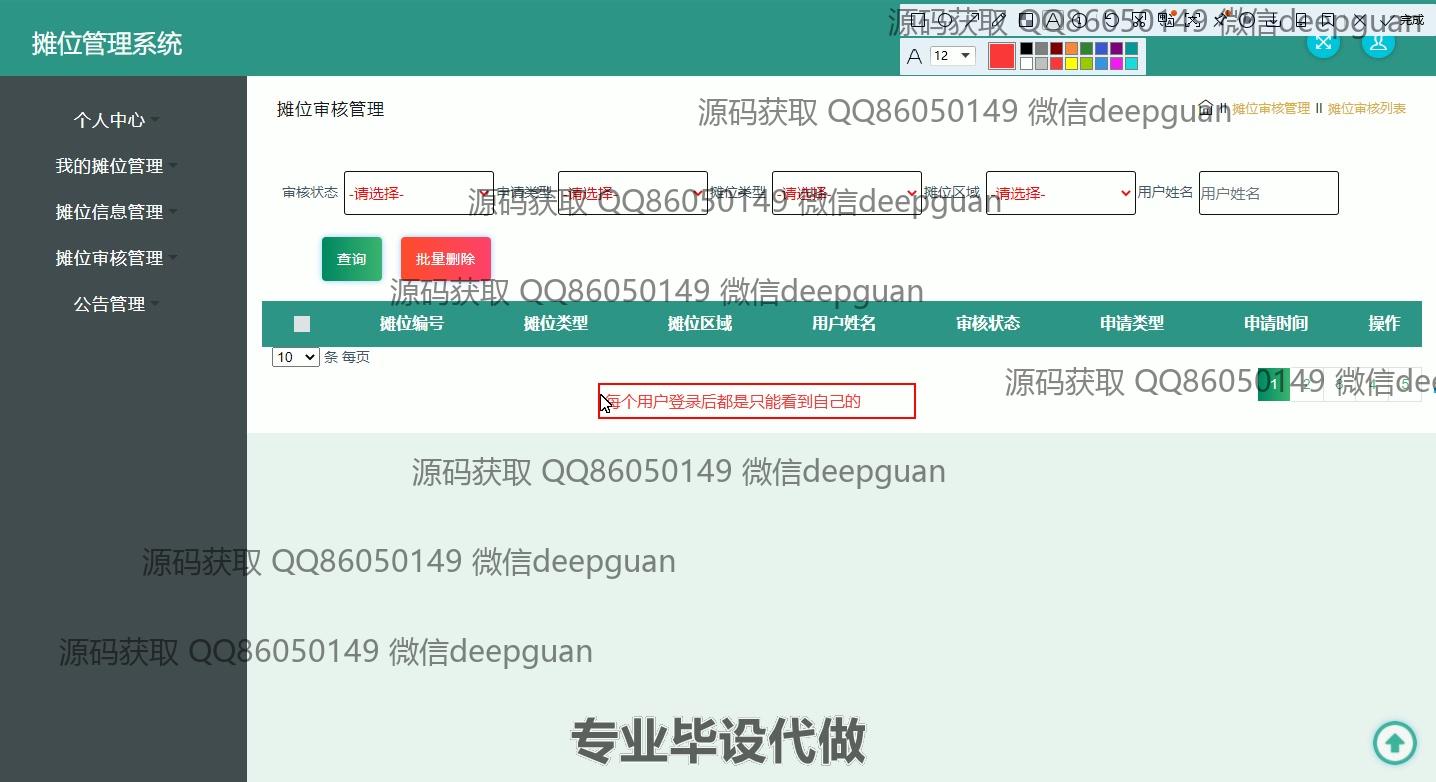Select the pencil drawing tool
Viewport: 1436px width, 782px height.
[x=1000, y=20]
